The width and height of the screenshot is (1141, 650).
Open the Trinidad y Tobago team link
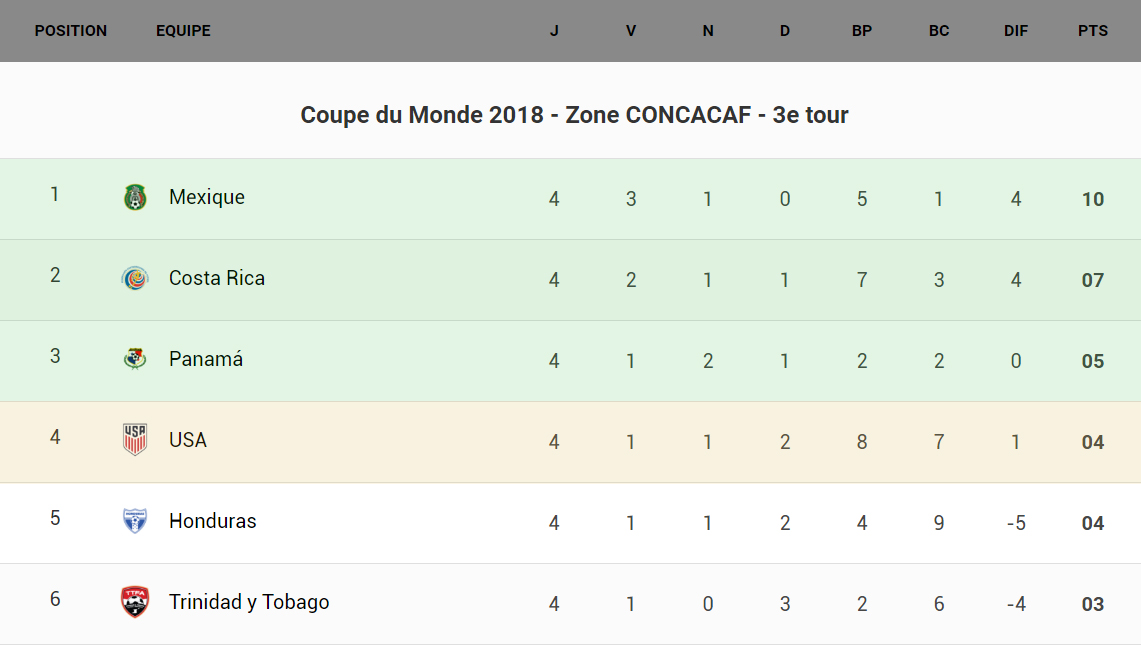tap(249, 602)
